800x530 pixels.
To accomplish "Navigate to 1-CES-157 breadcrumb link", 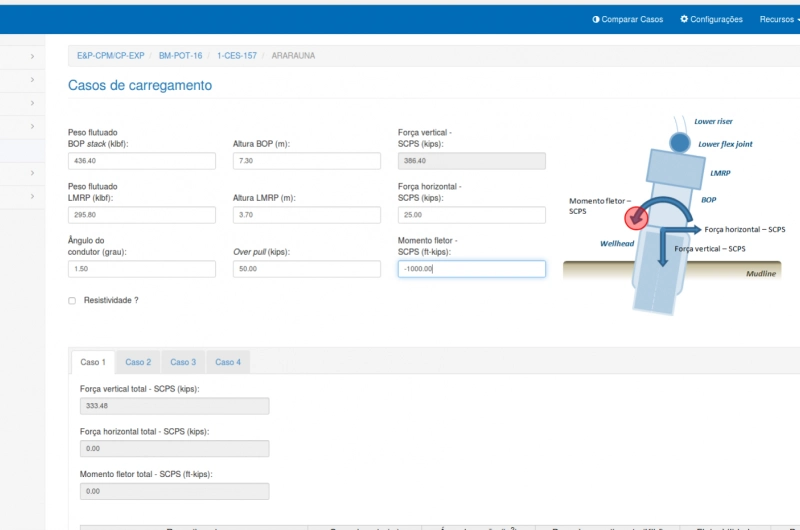I will 236,56.
